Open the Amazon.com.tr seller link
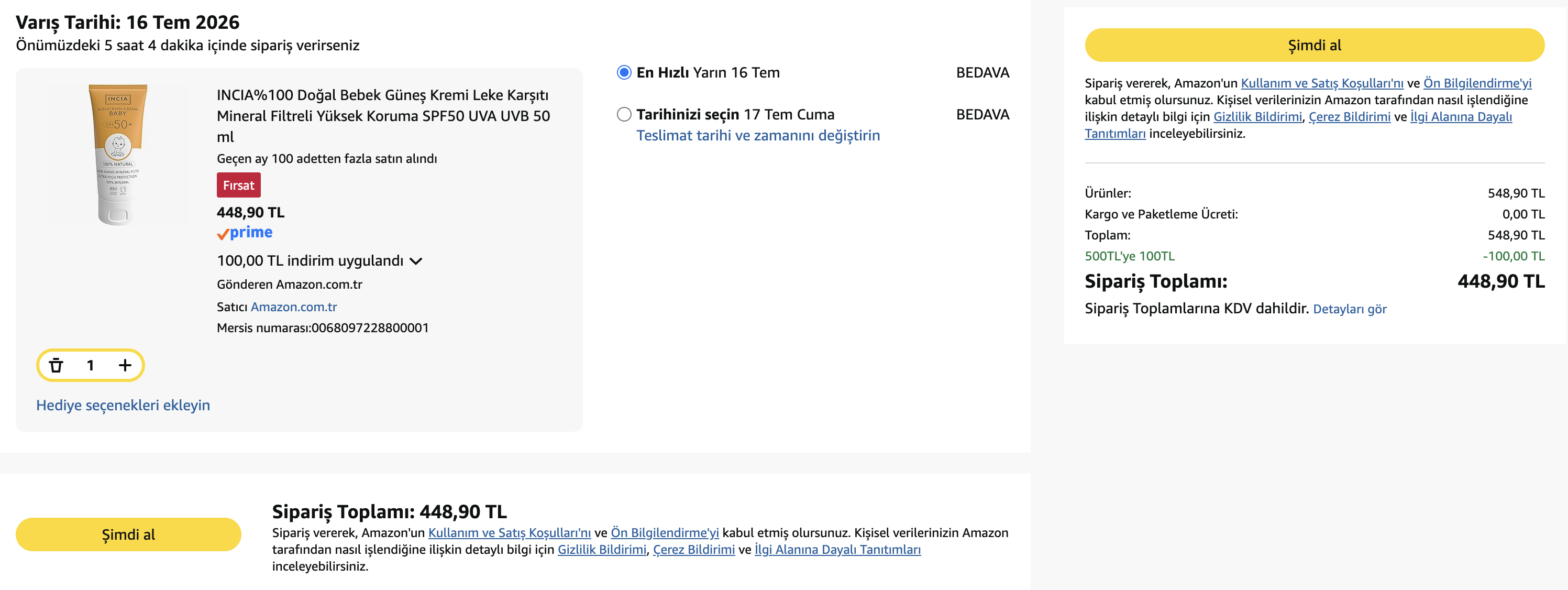 (294, 307)
